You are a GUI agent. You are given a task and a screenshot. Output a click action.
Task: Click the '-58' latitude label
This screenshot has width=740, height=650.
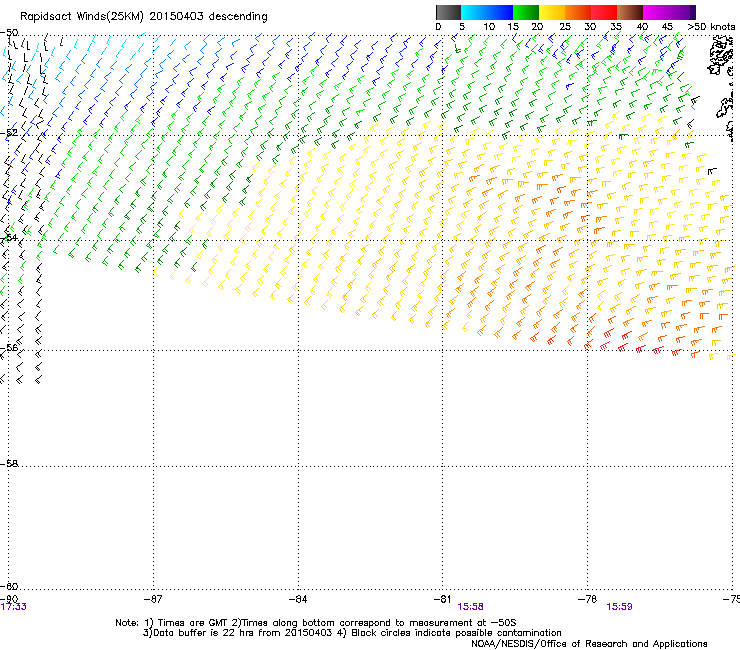click(x=9, y=464)
